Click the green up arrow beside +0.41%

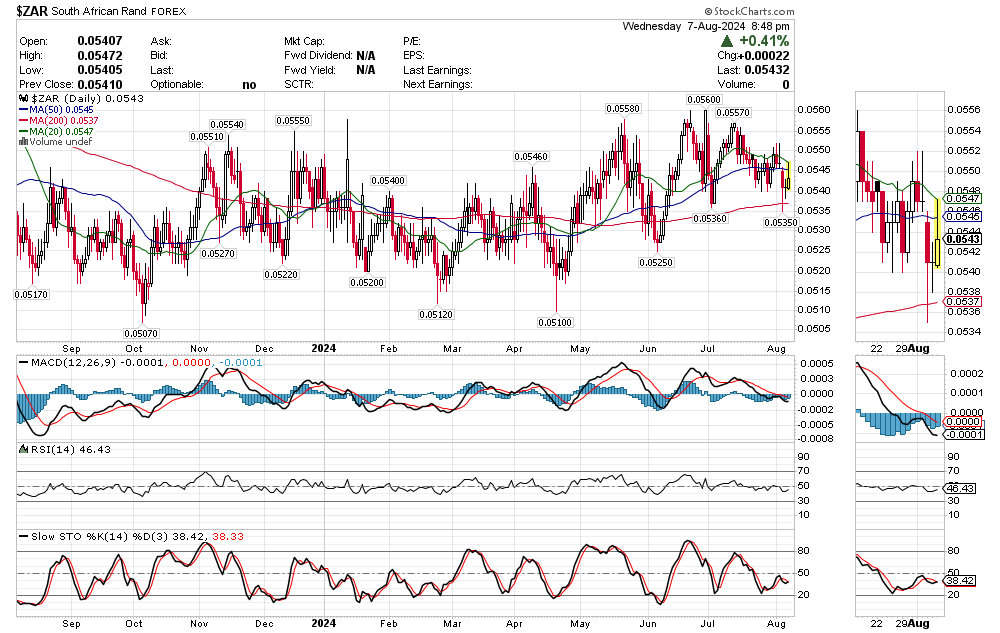pyautogui.click(x=729, y=41)
